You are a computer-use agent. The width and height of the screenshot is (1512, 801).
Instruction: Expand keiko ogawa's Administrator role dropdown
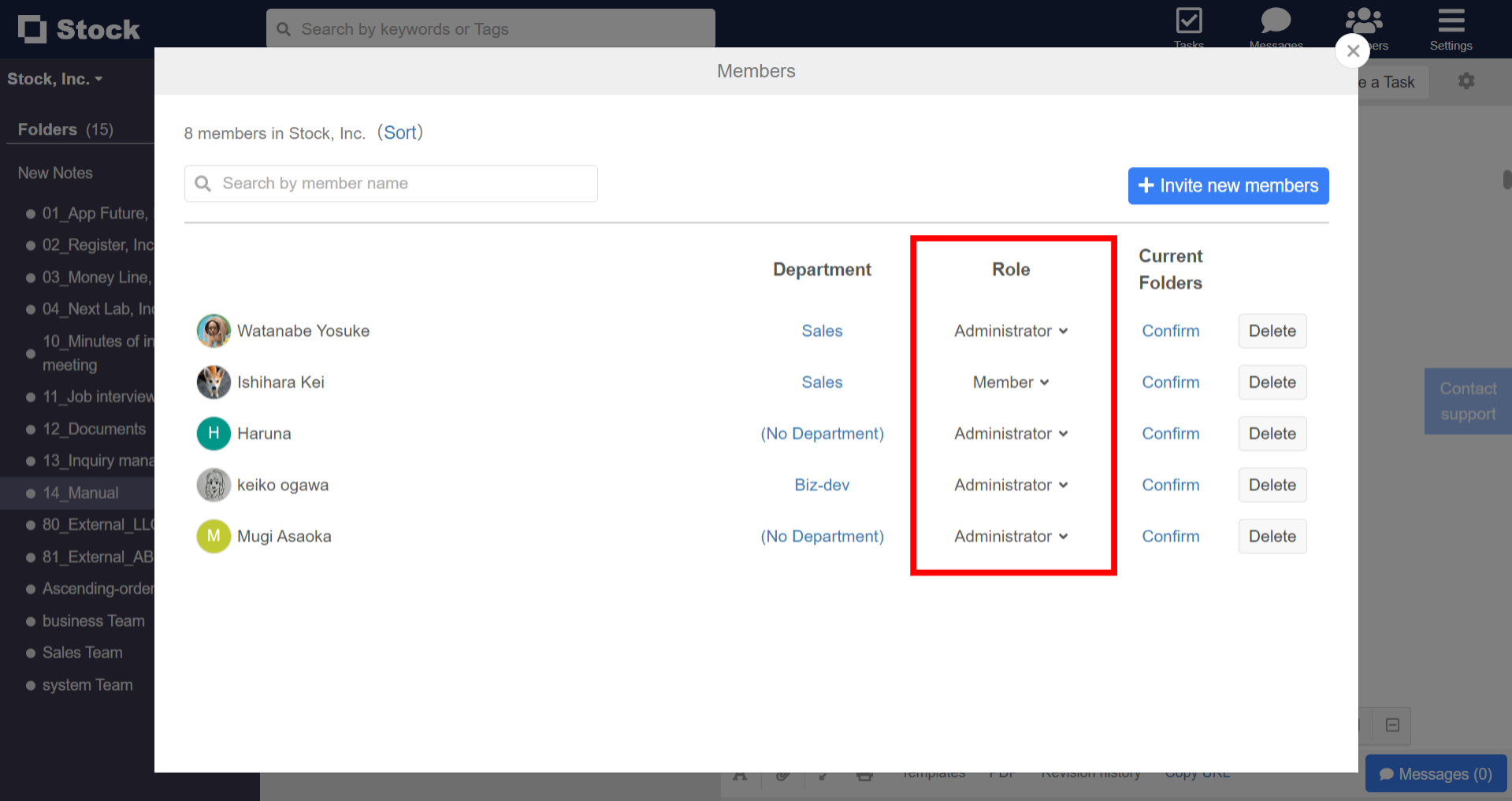click(x=1011, y=485)
